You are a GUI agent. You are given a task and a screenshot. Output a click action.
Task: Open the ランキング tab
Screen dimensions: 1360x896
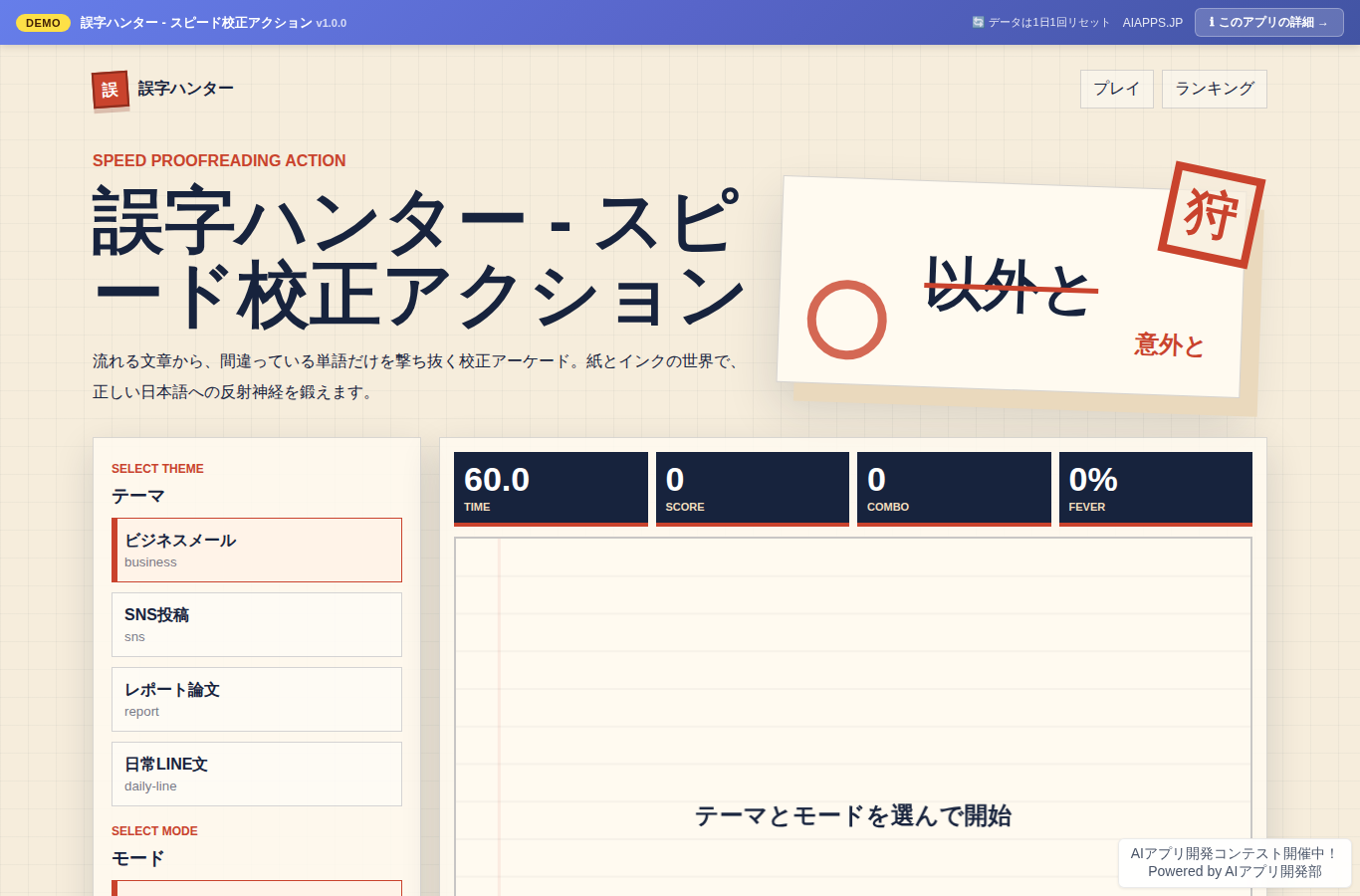[1215, 89]
